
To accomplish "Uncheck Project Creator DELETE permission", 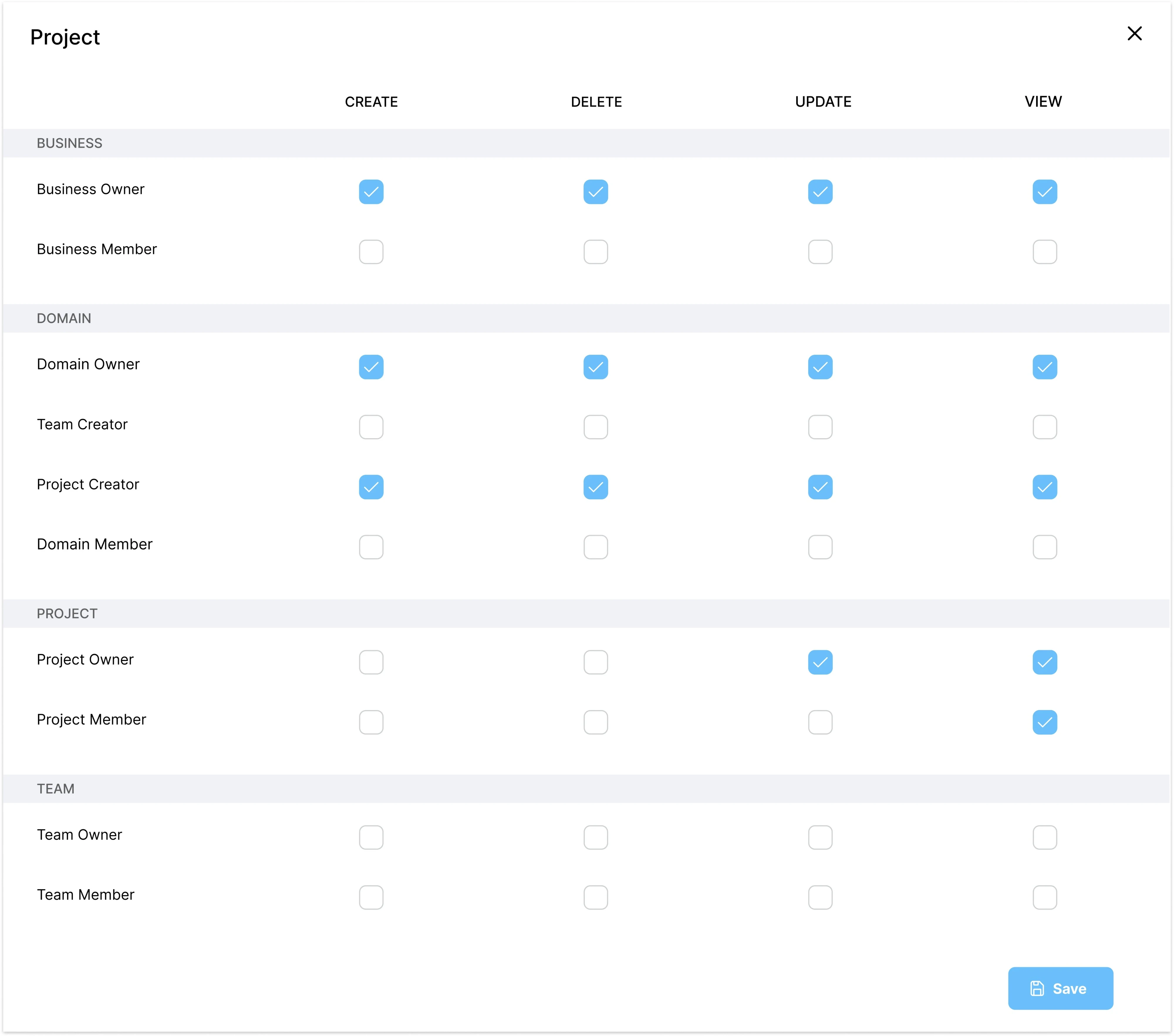I will pos(596,487).
